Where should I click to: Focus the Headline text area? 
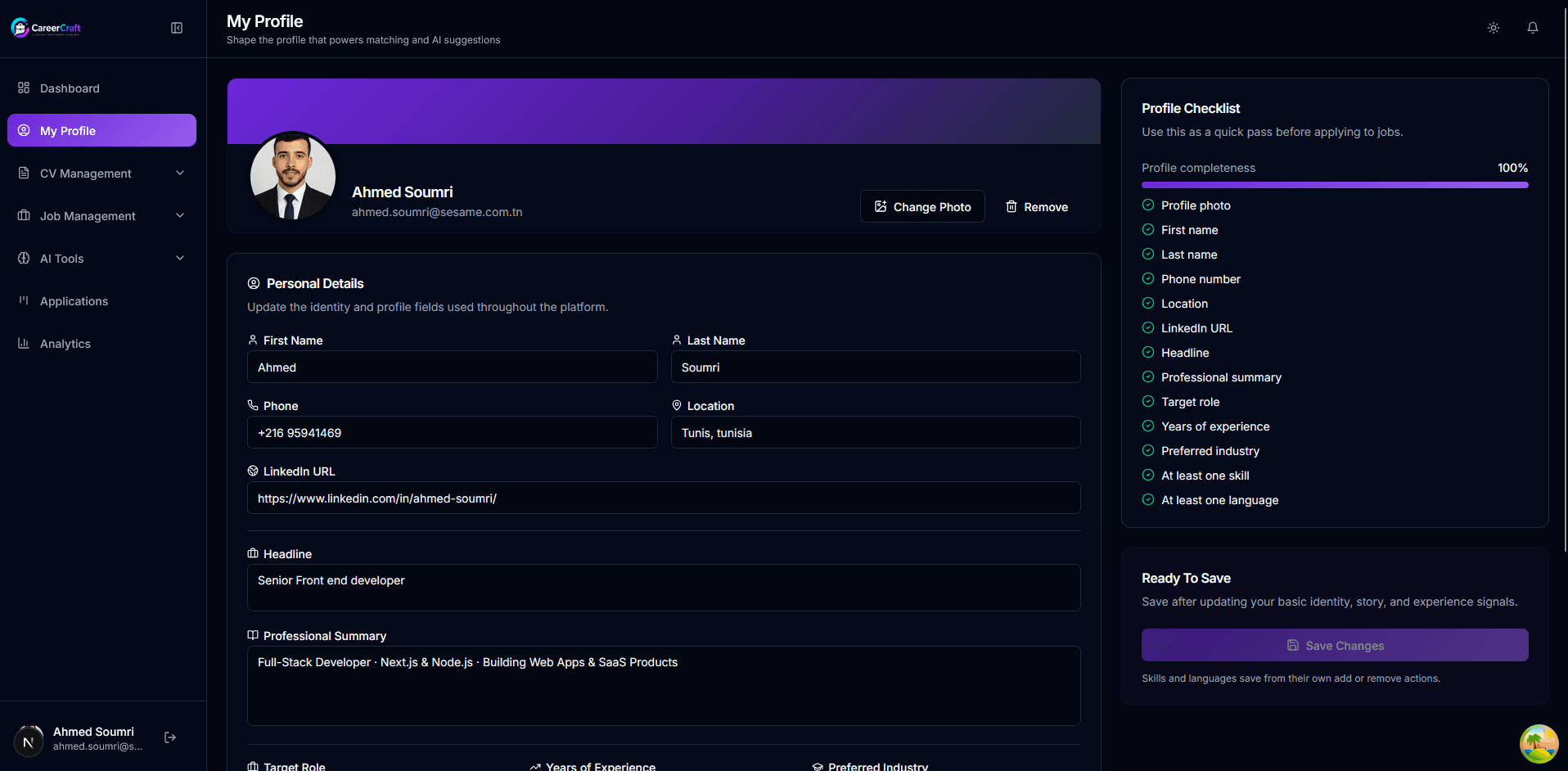(664, 588)
